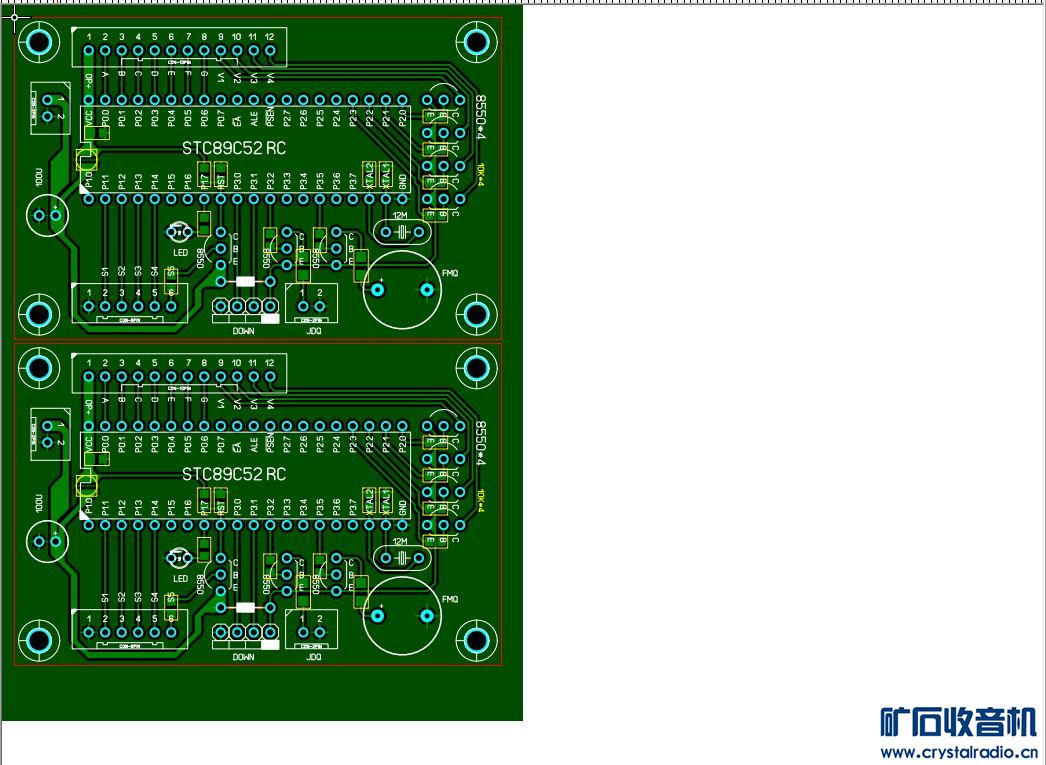This screenshot has height=765, width=1046.
Task: Click the 100U capacitor label on lower board
Action: point(39,504)
